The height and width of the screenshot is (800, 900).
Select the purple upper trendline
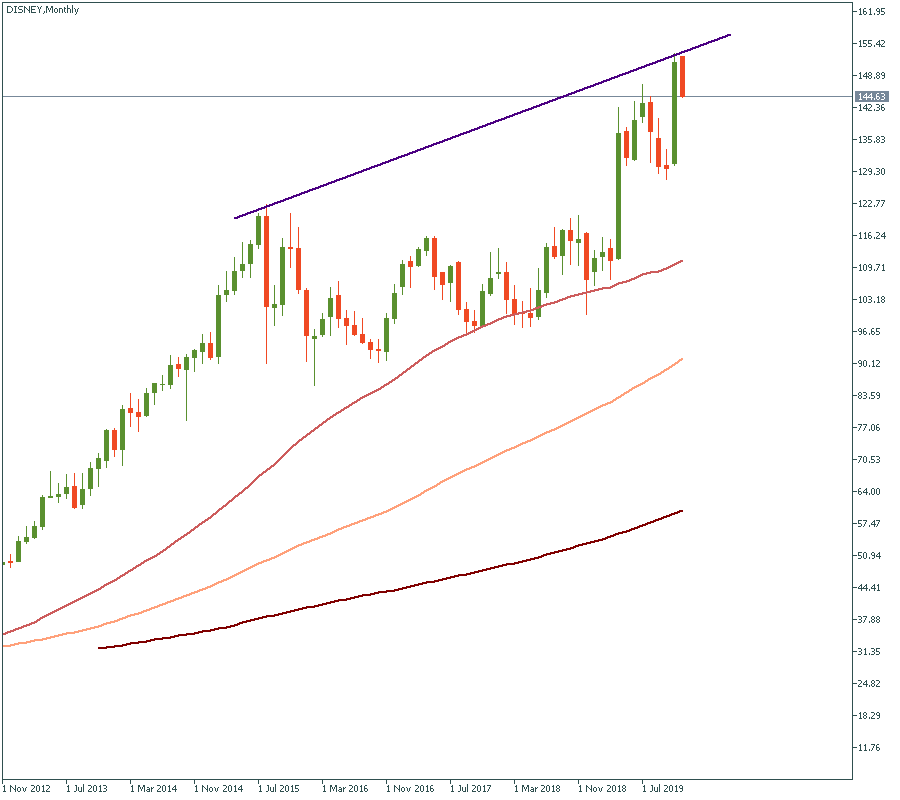click(x=480, y=126)
